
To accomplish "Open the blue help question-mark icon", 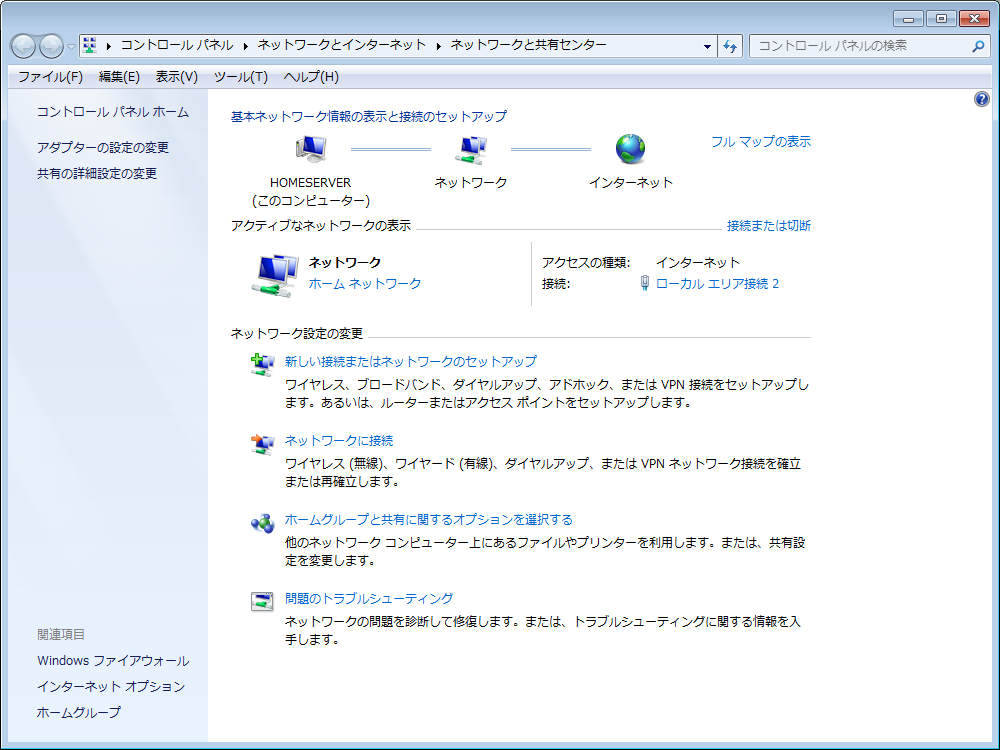I will coord(982,99).
